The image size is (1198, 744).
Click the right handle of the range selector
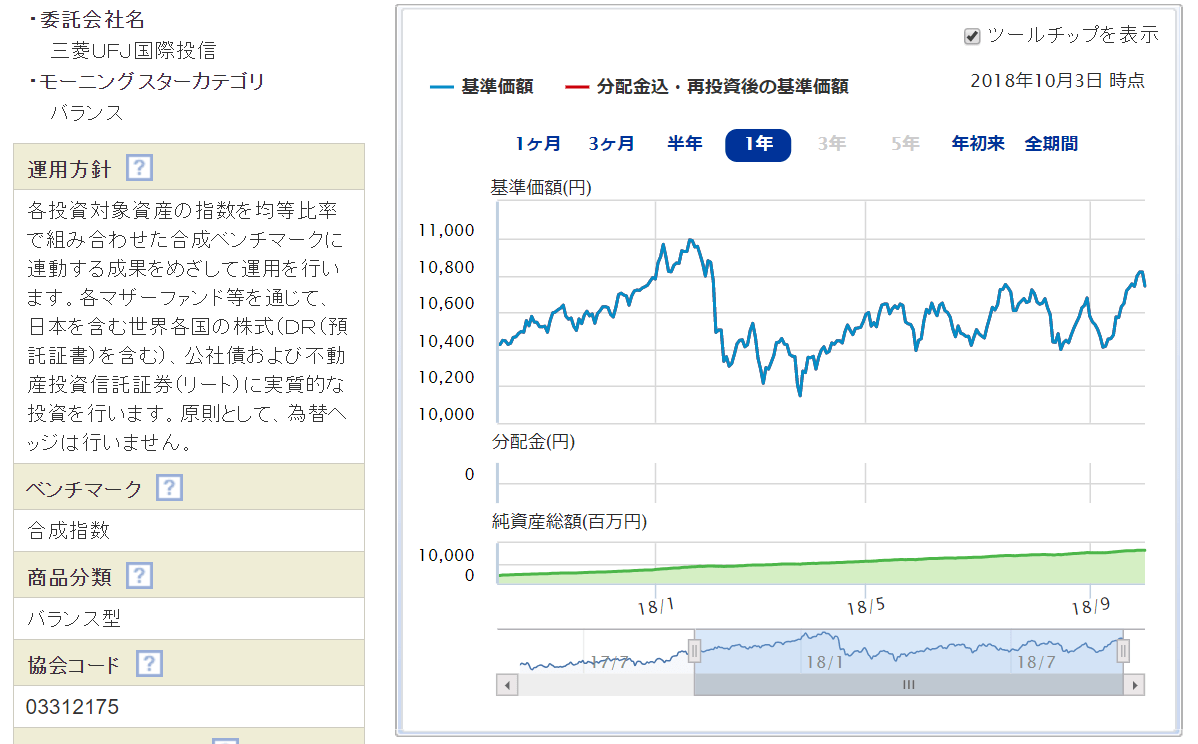(1123, 651)
